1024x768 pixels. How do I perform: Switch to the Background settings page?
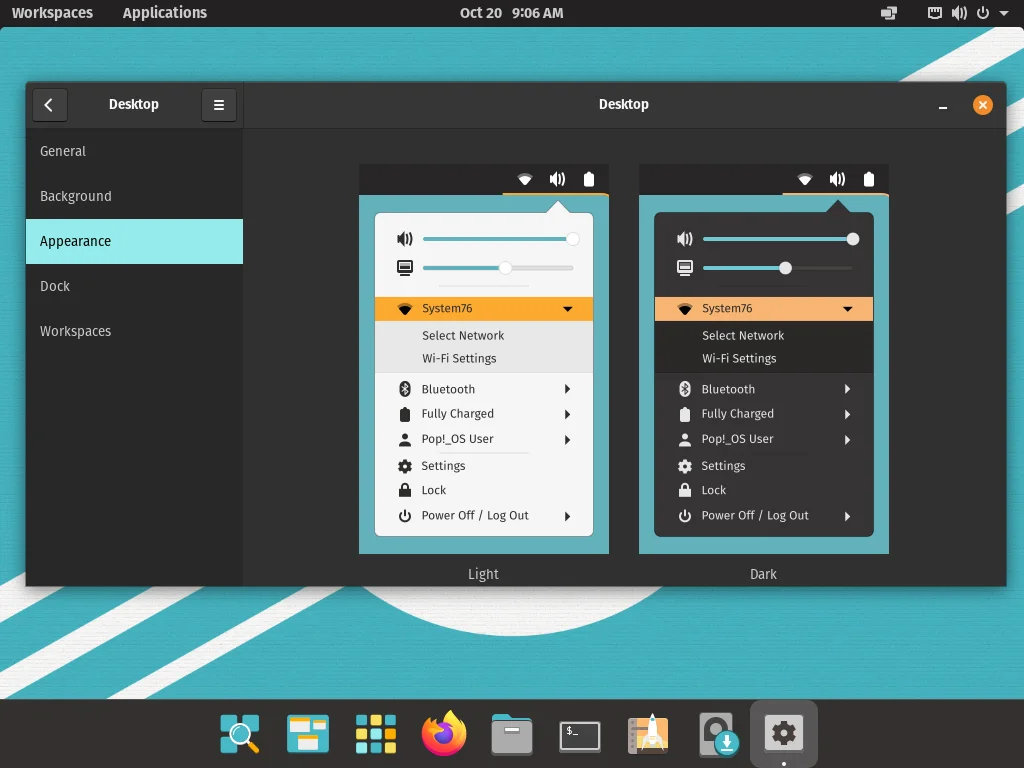(x=134, y=196)
